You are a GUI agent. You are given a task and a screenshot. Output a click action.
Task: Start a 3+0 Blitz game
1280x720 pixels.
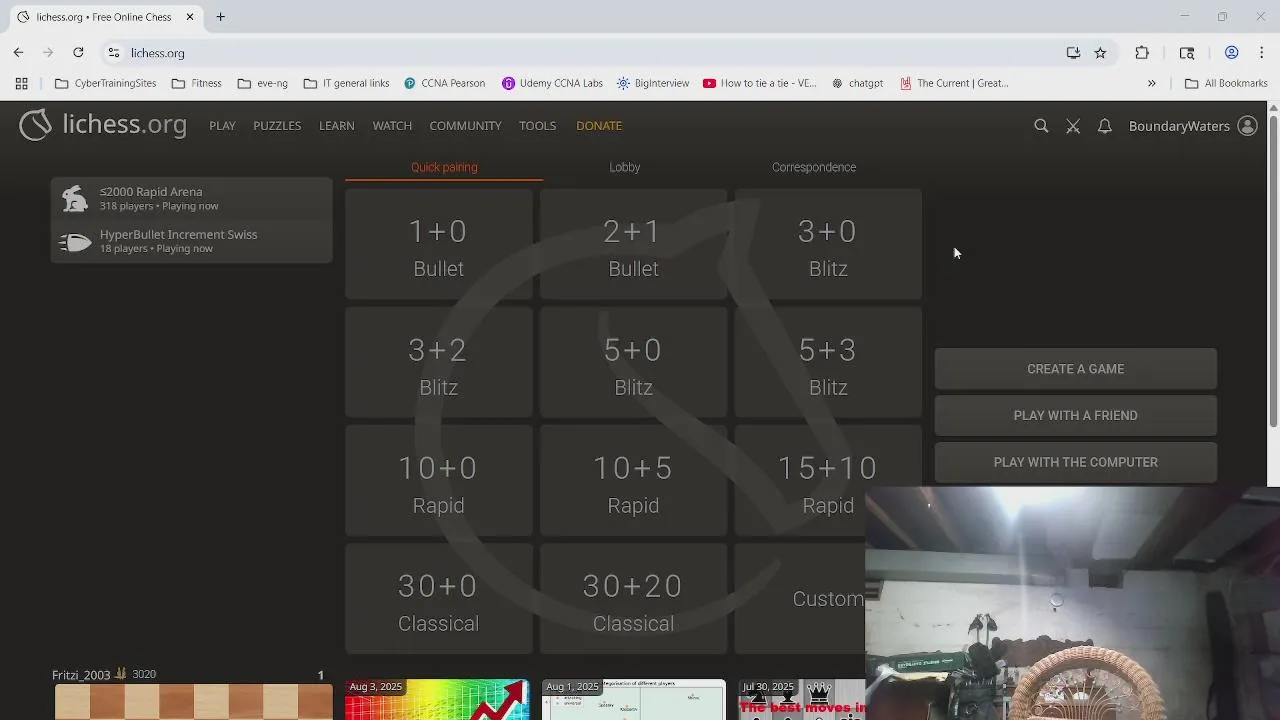828,245
